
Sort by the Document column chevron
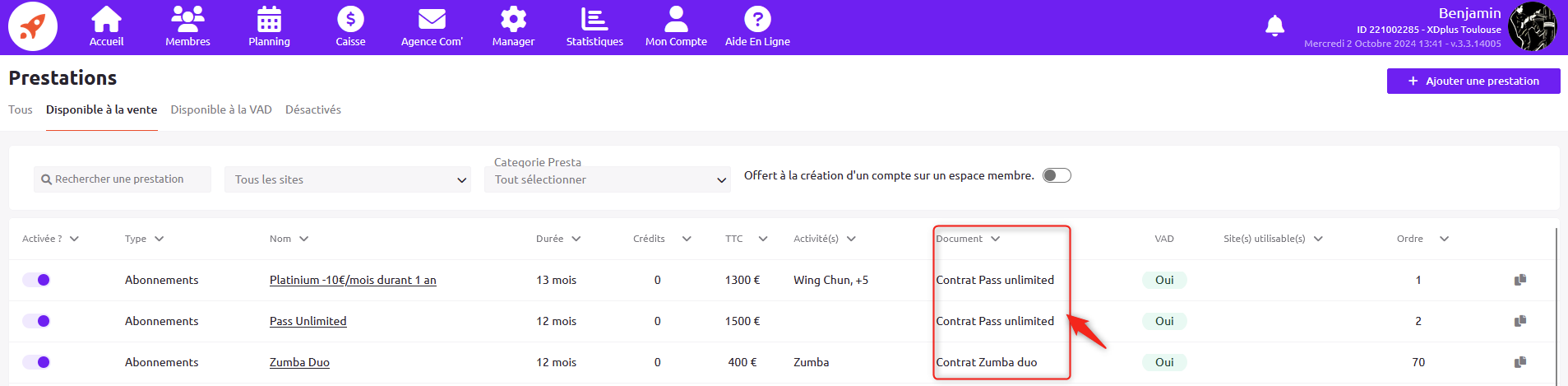coord(995,239)
